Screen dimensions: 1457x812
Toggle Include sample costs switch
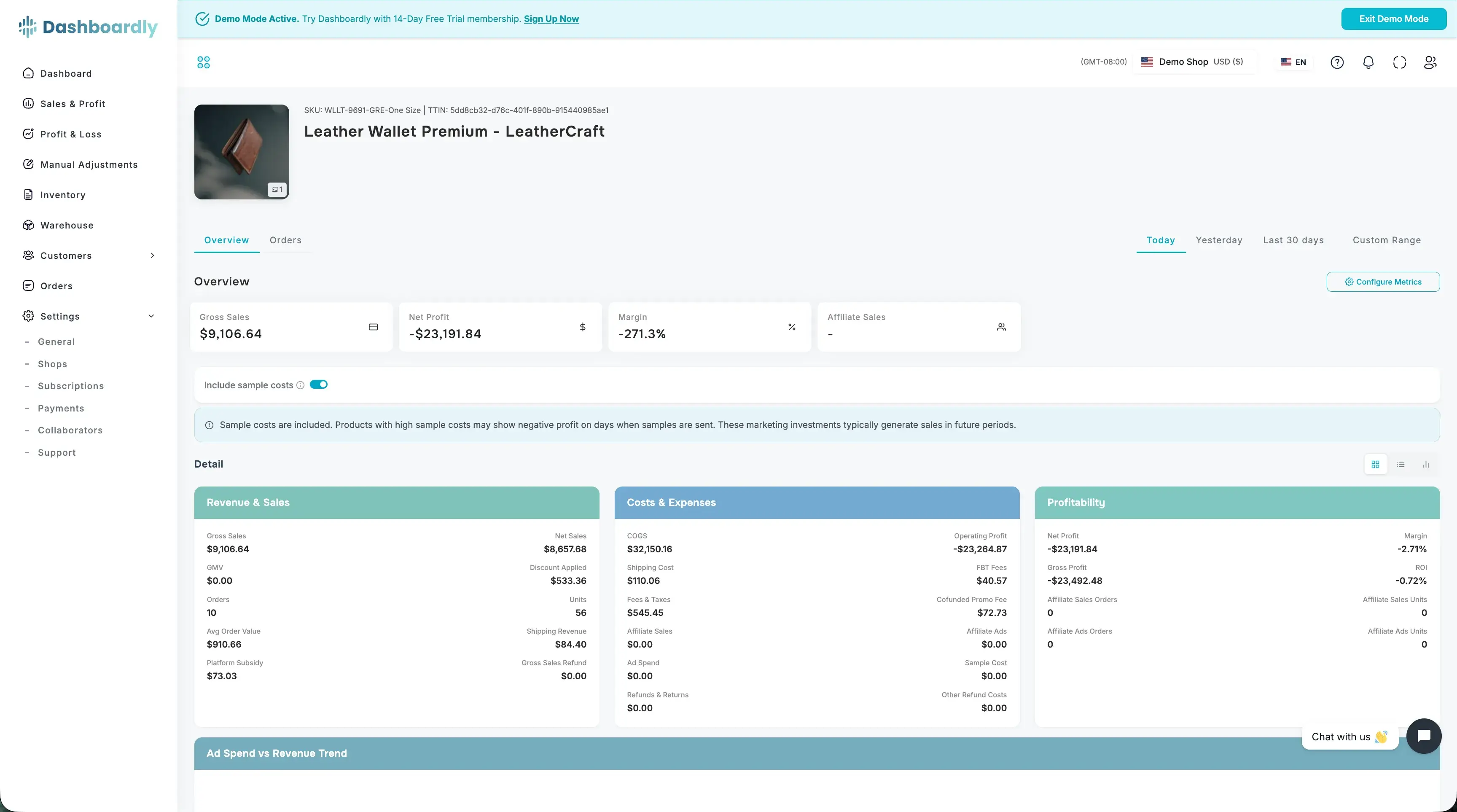coord(318,384)
